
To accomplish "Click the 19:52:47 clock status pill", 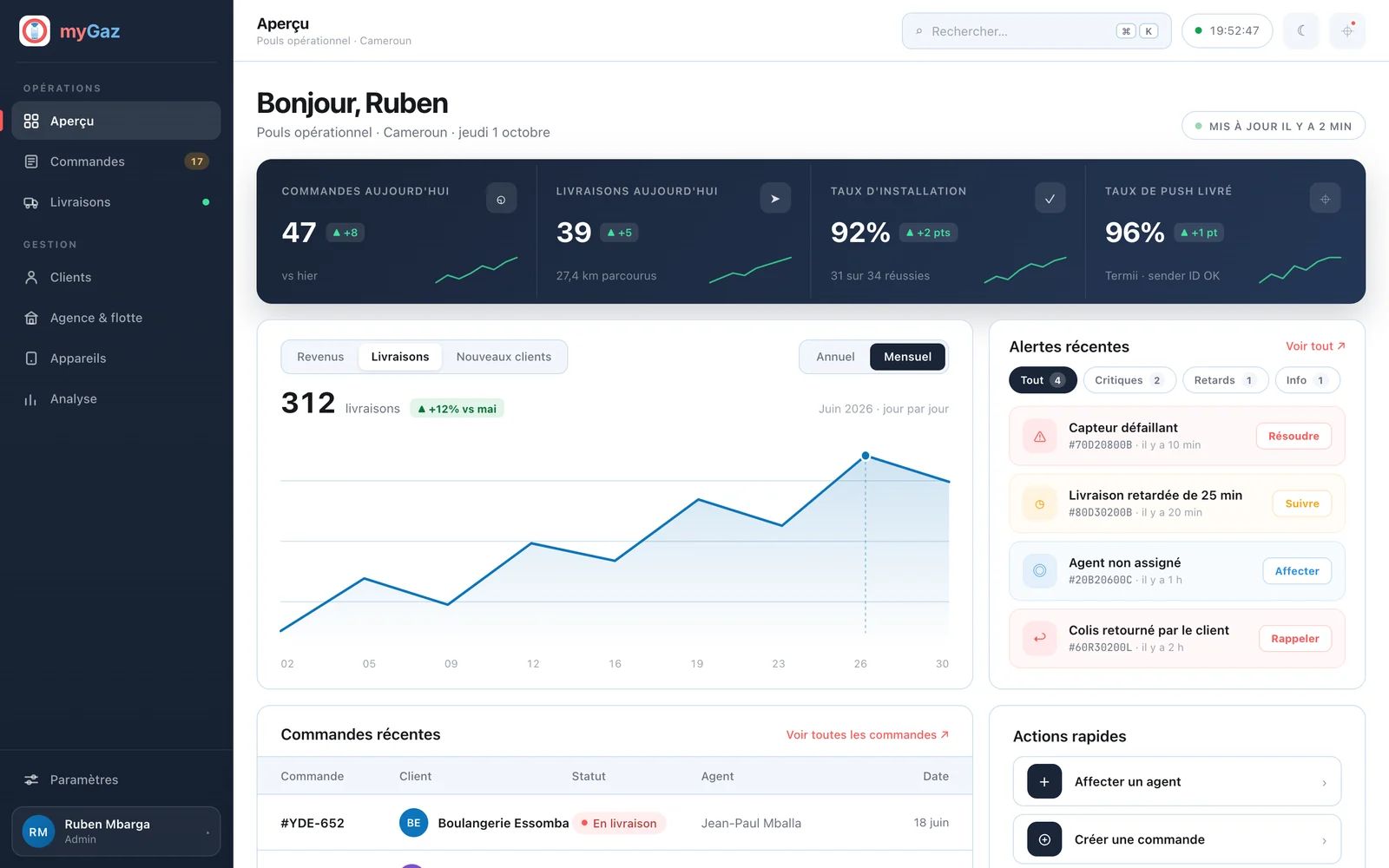I will [1227, 31].
